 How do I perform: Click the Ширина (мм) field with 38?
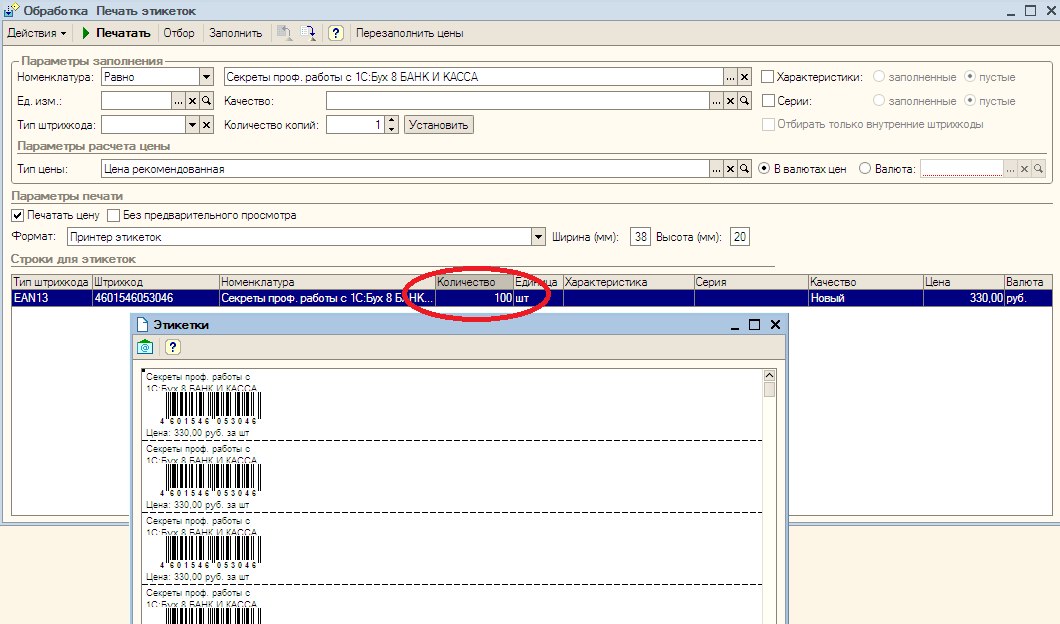point(640,237)
